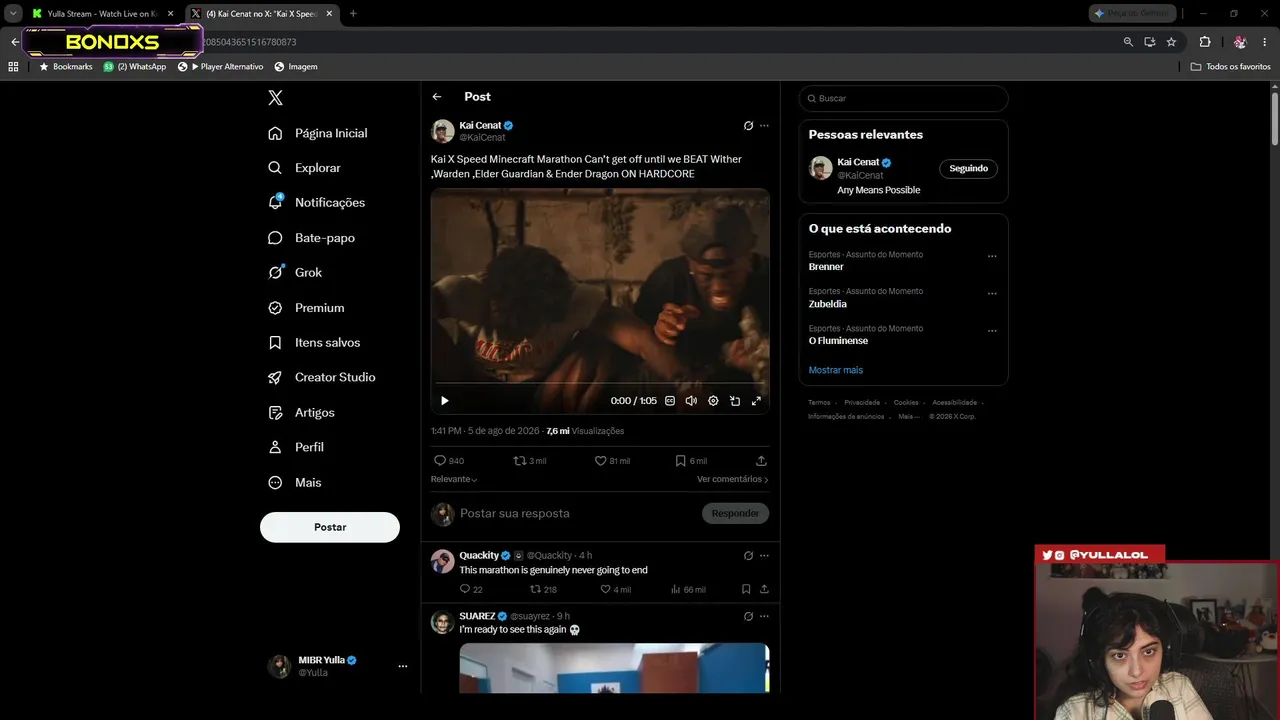1280x720 pixels.
Task: Share the main Kai Cenat post
Action: 761,461
